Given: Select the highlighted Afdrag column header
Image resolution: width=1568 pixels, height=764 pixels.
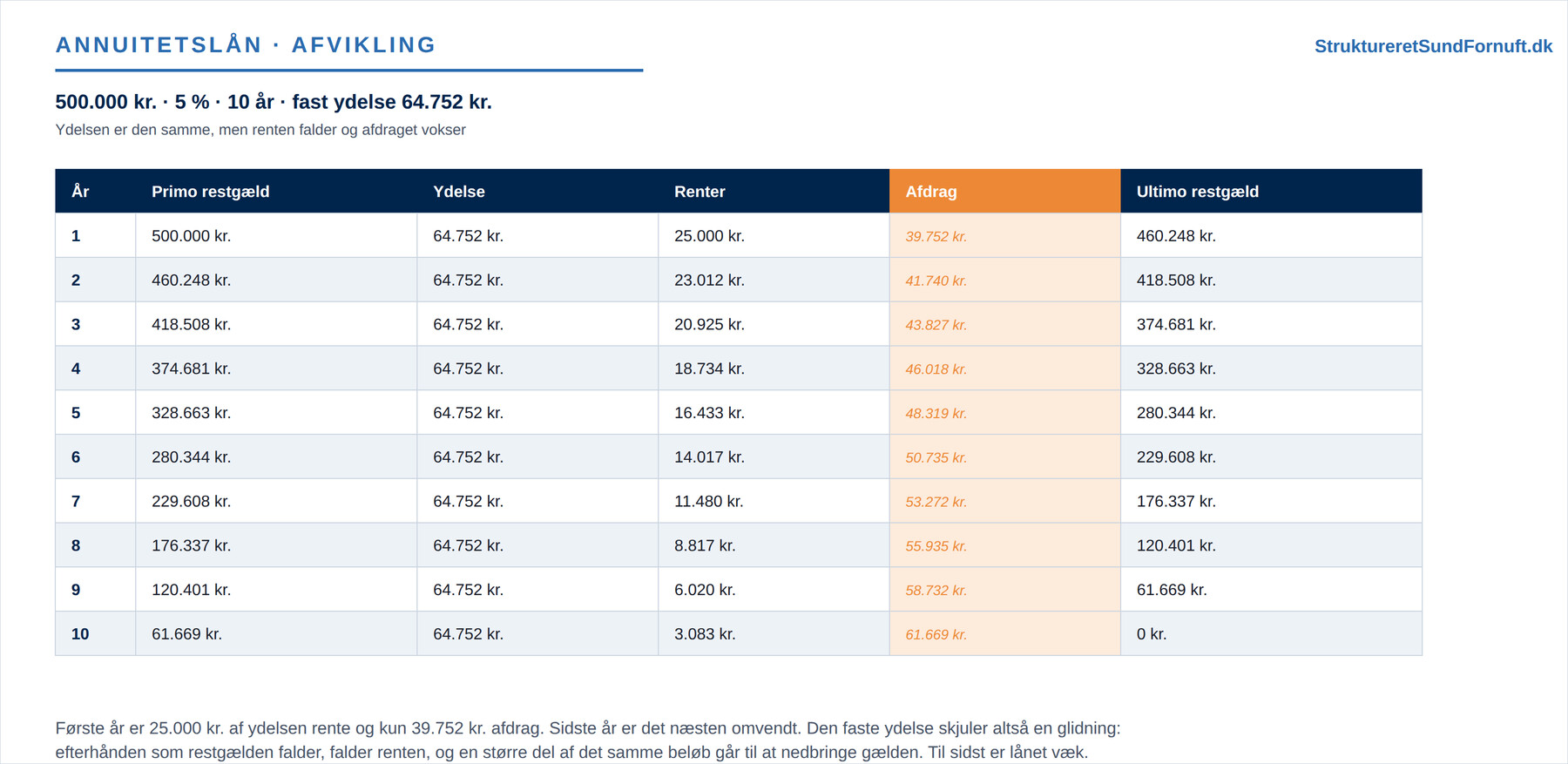Looking at the screenshot, I should pos(1004,191).
